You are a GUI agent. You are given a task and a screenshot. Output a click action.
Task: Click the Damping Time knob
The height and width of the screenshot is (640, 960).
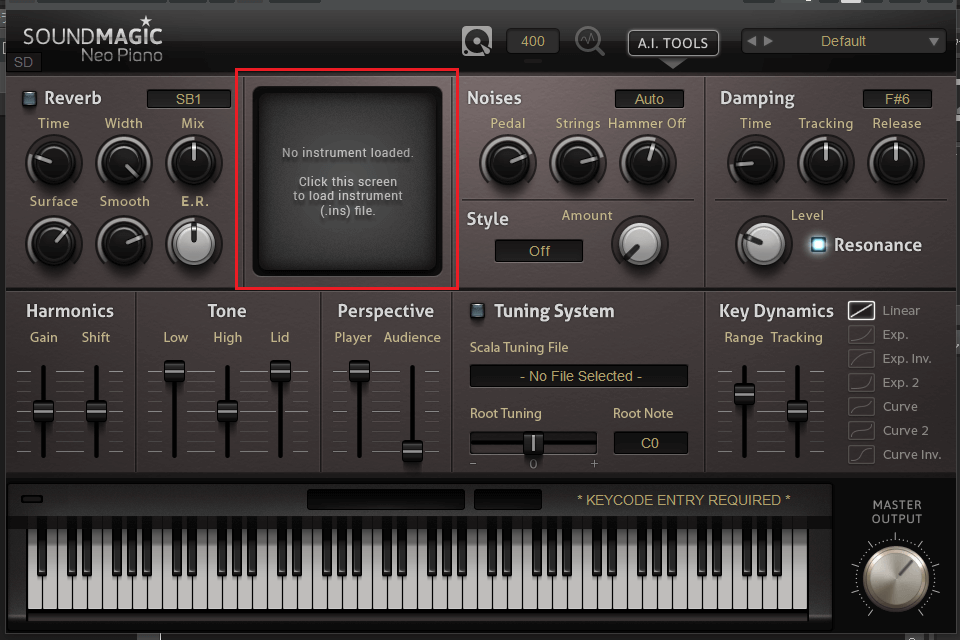pyautogui.click(x=756, y=162)
